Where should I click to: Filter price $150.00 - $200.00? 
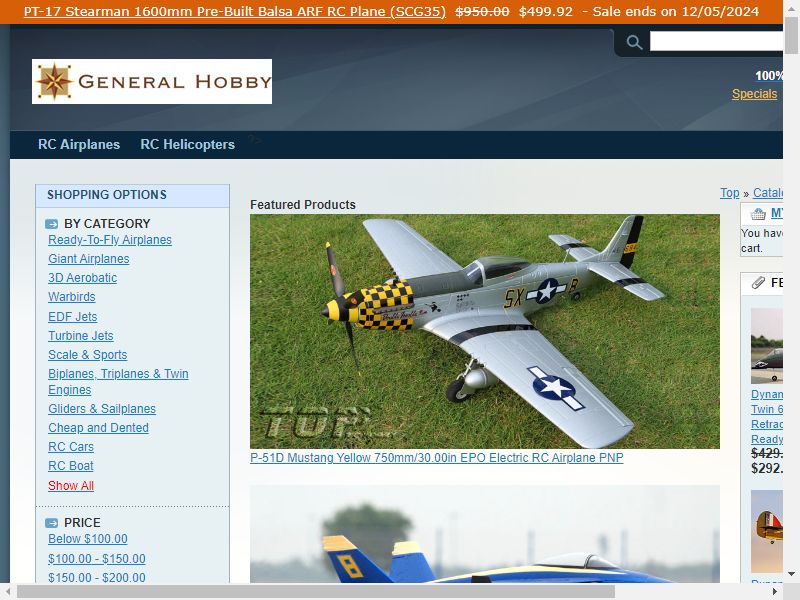pos(97,578)
